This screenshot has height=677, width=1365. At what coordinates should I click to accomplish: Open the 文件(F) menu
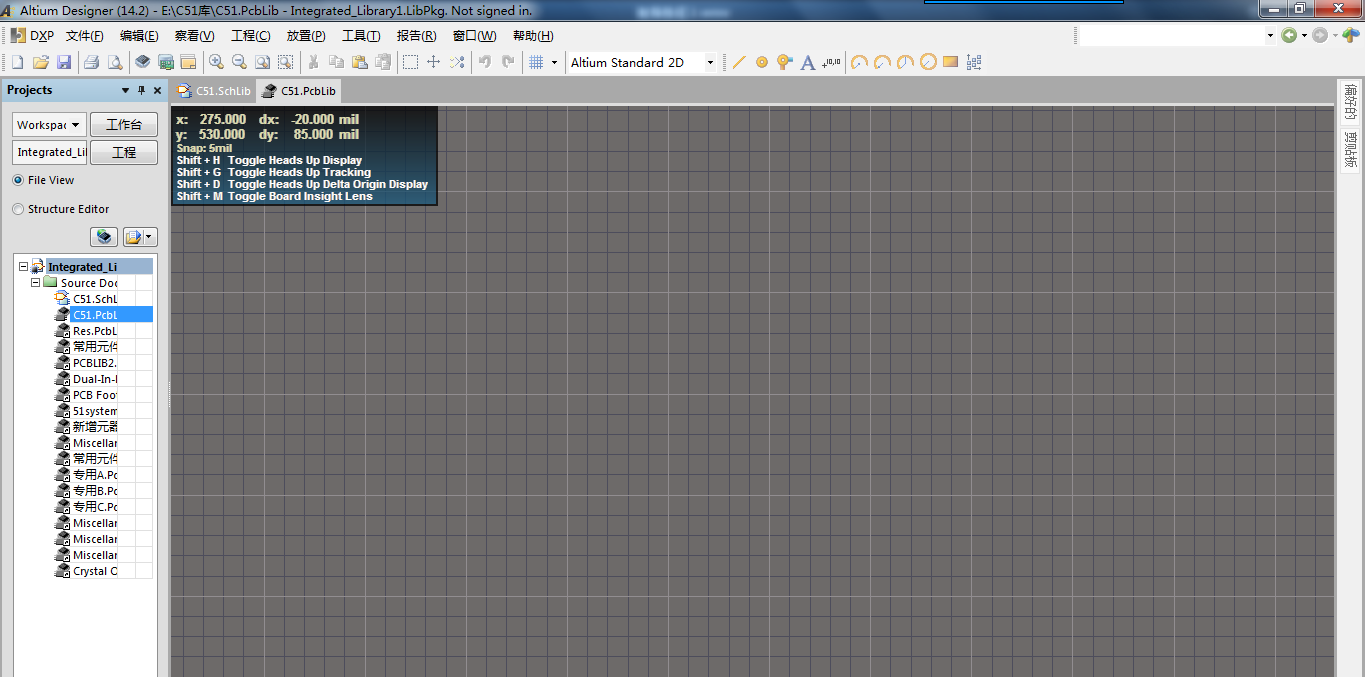[x=85, y=35]
